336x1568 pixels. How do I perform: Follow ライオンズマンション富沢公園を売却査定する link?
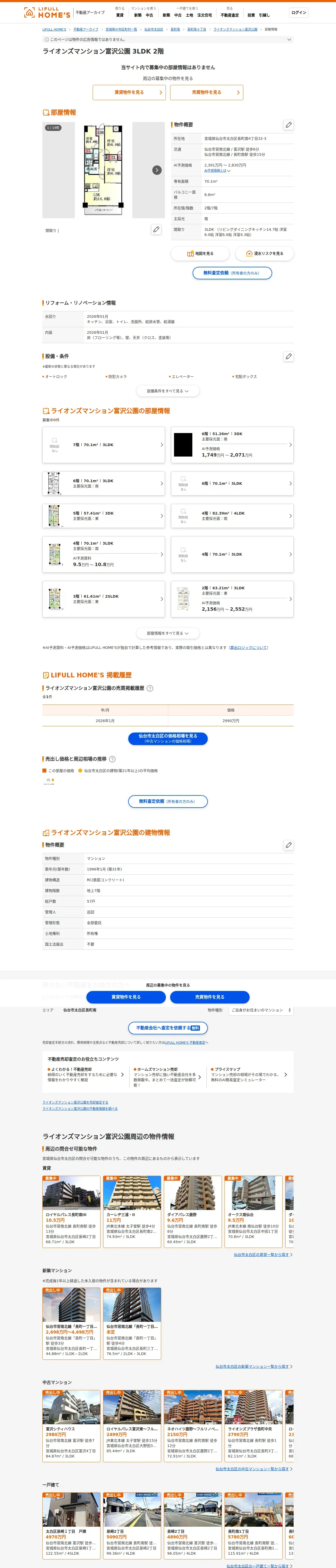point(75,1102)
